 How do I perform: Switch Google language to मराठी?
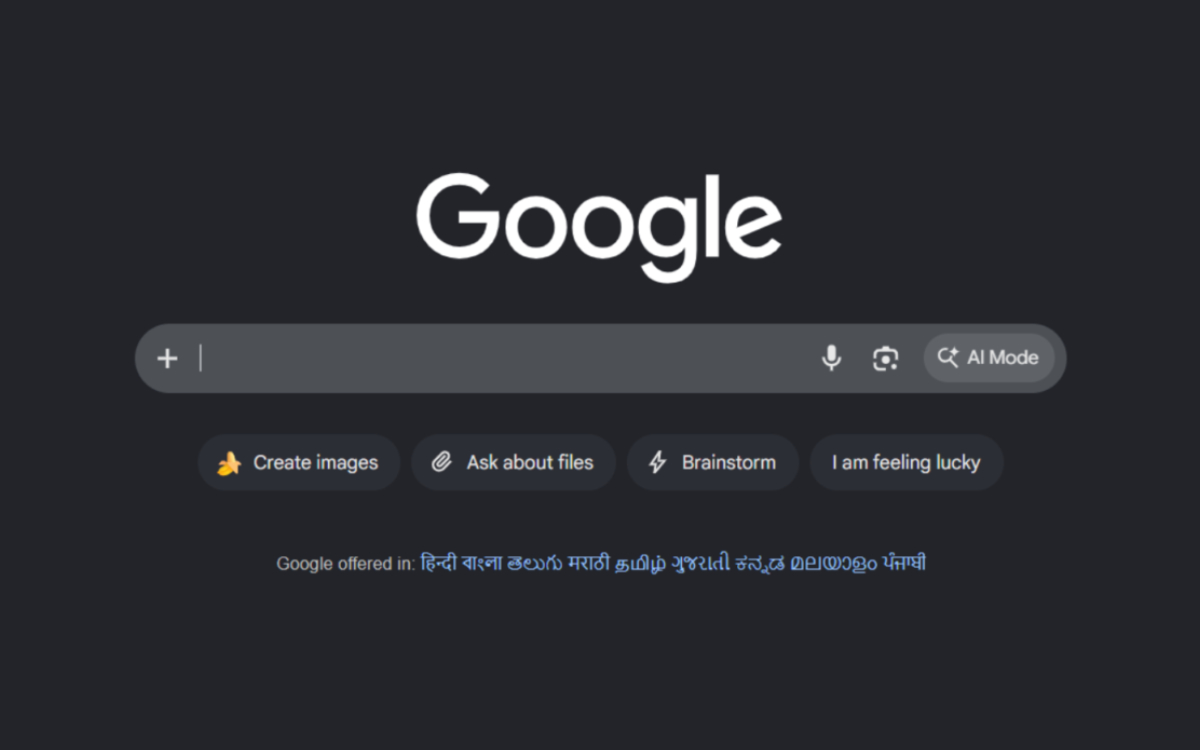point(588,563)
